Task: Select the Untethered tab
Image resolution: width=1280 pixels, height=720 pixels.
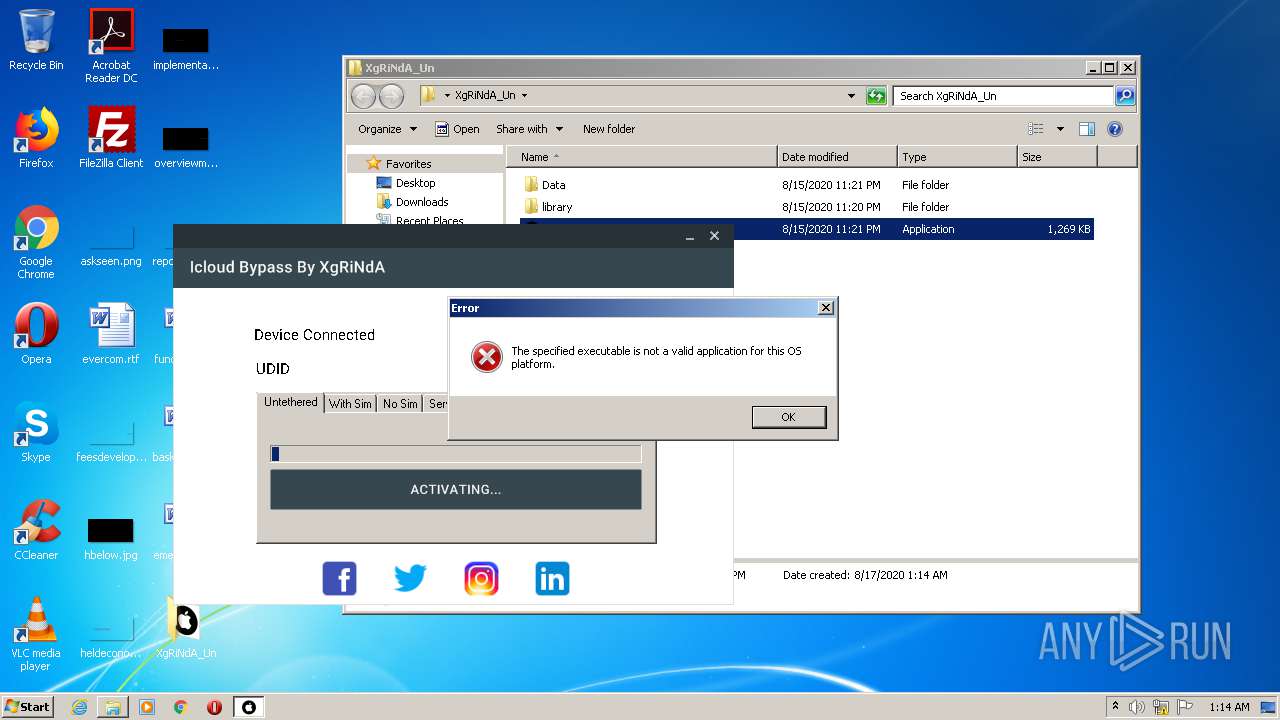Action: [x=290, y=402]
